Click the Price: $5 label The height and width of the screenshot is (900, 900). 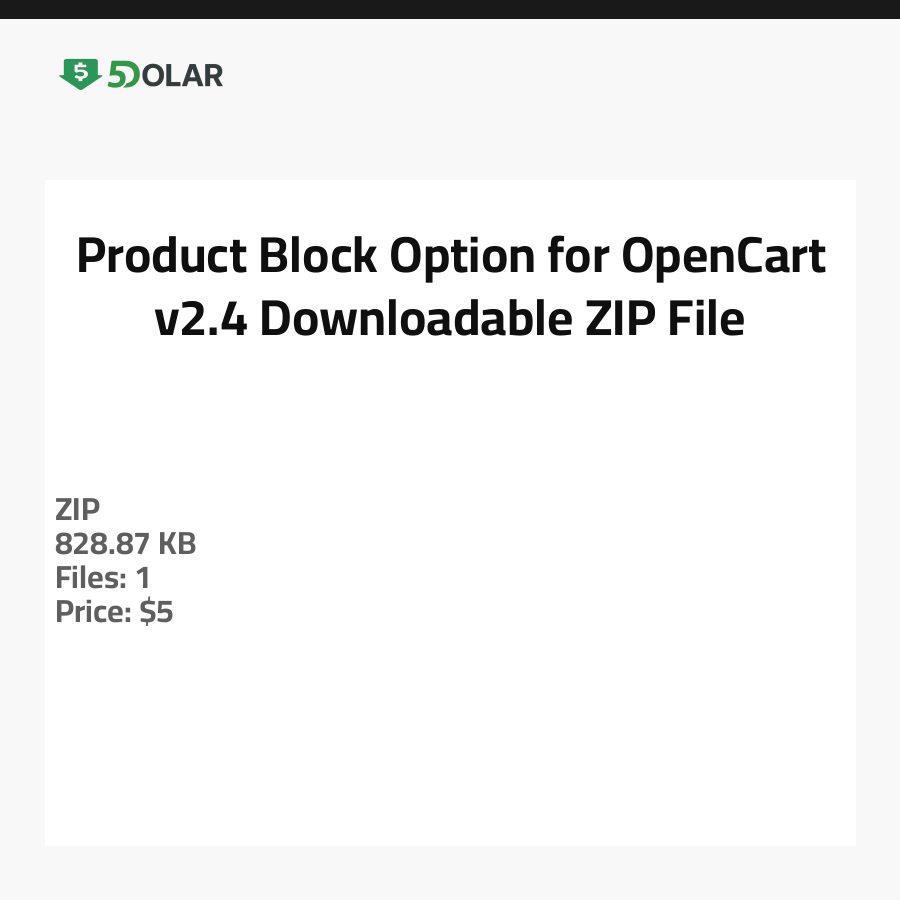[x=114, y=612]
